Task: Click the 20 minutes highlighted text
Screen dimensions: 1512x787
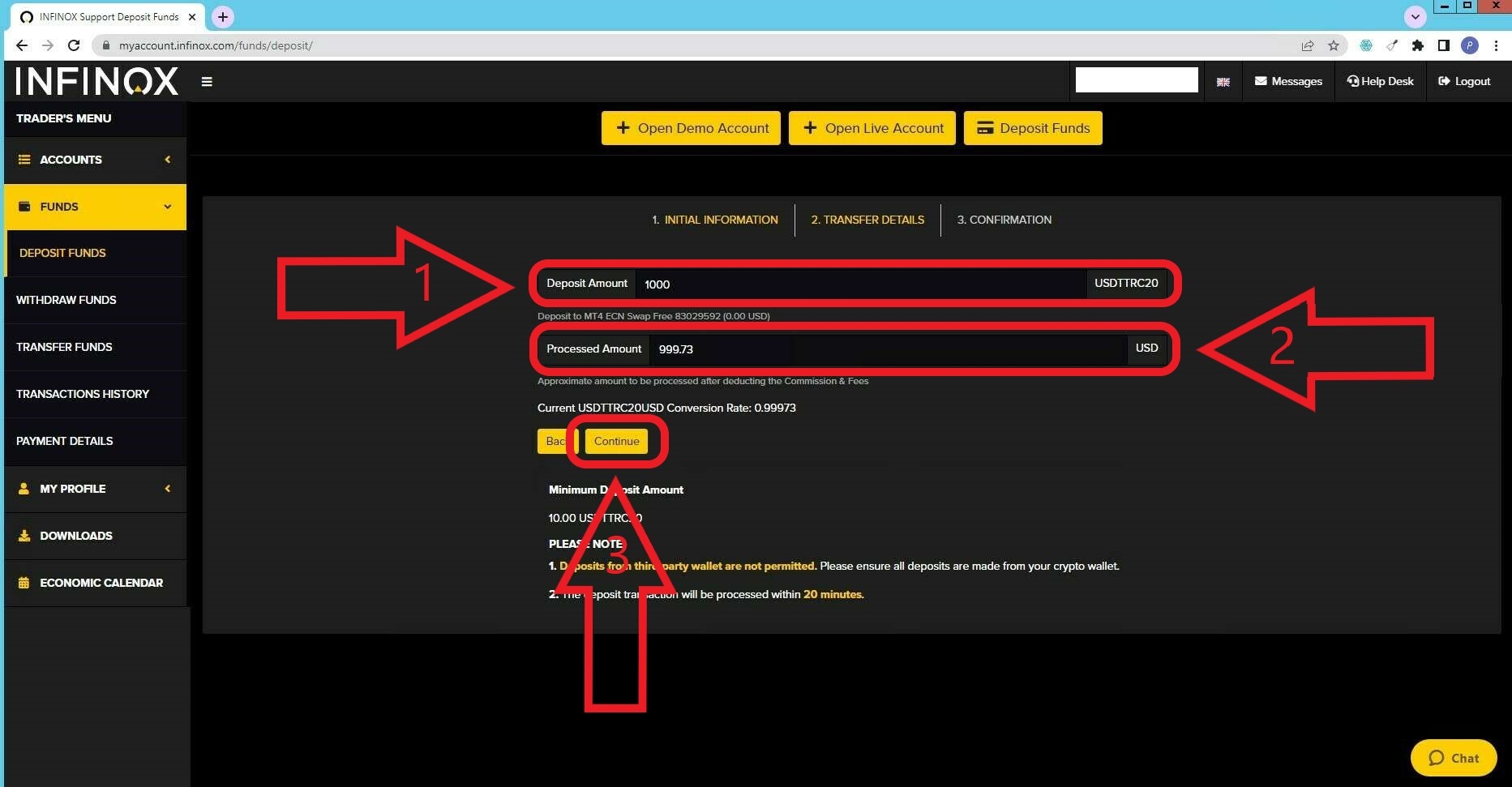Action: (833, 594)
